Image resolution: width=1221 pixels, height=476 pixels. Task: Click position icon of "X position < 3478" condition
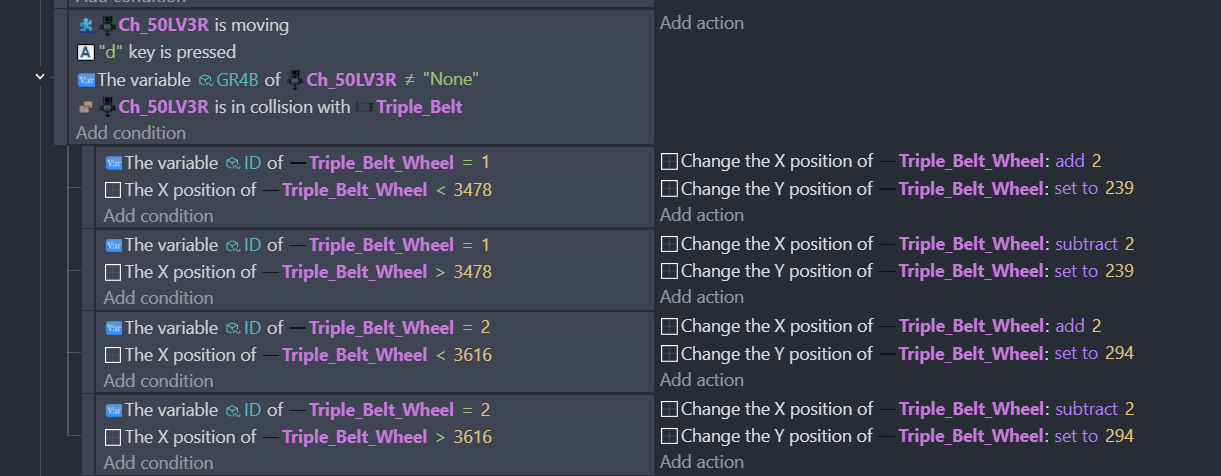113,190
